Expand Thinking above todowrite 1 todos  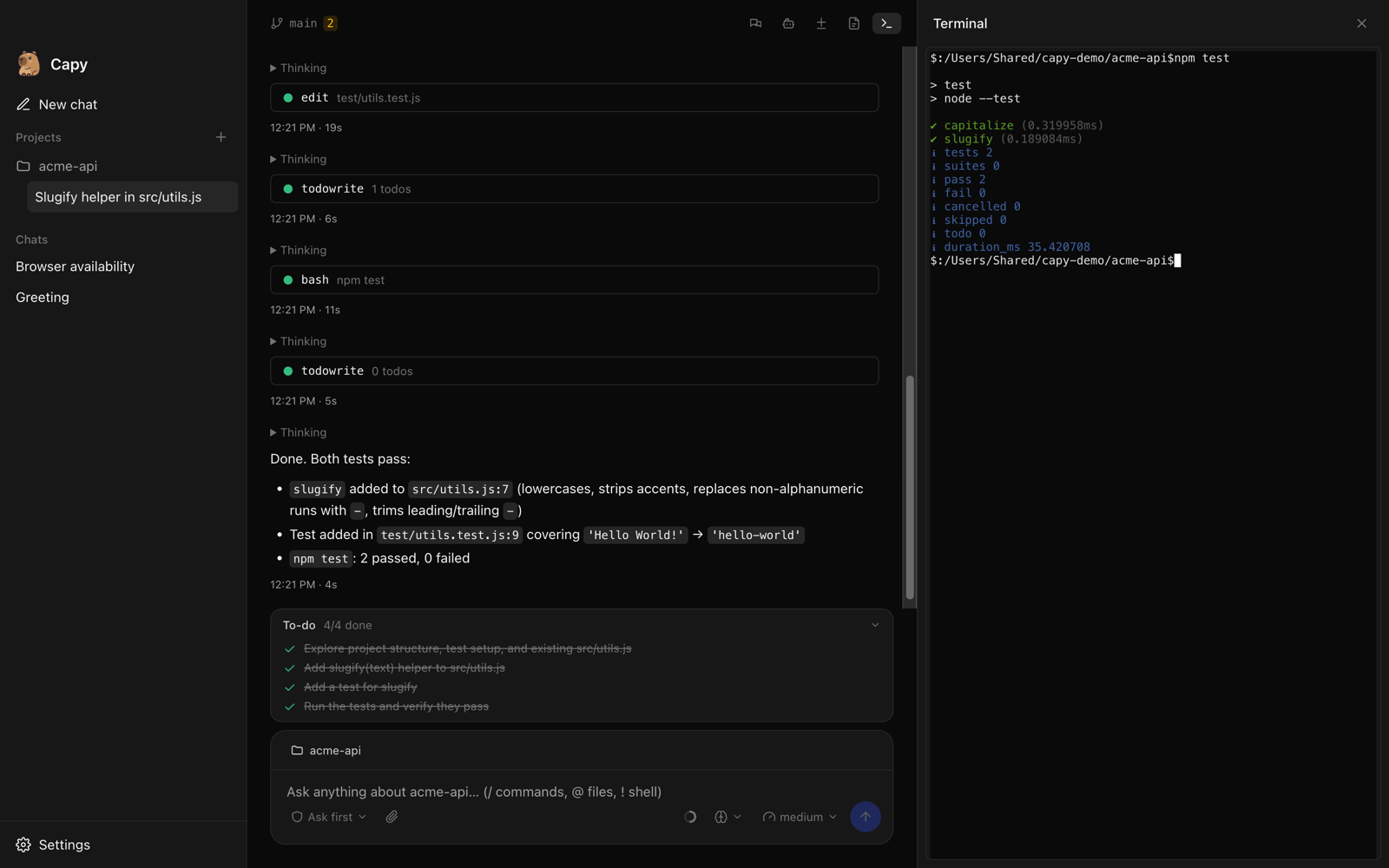(299, 159)
